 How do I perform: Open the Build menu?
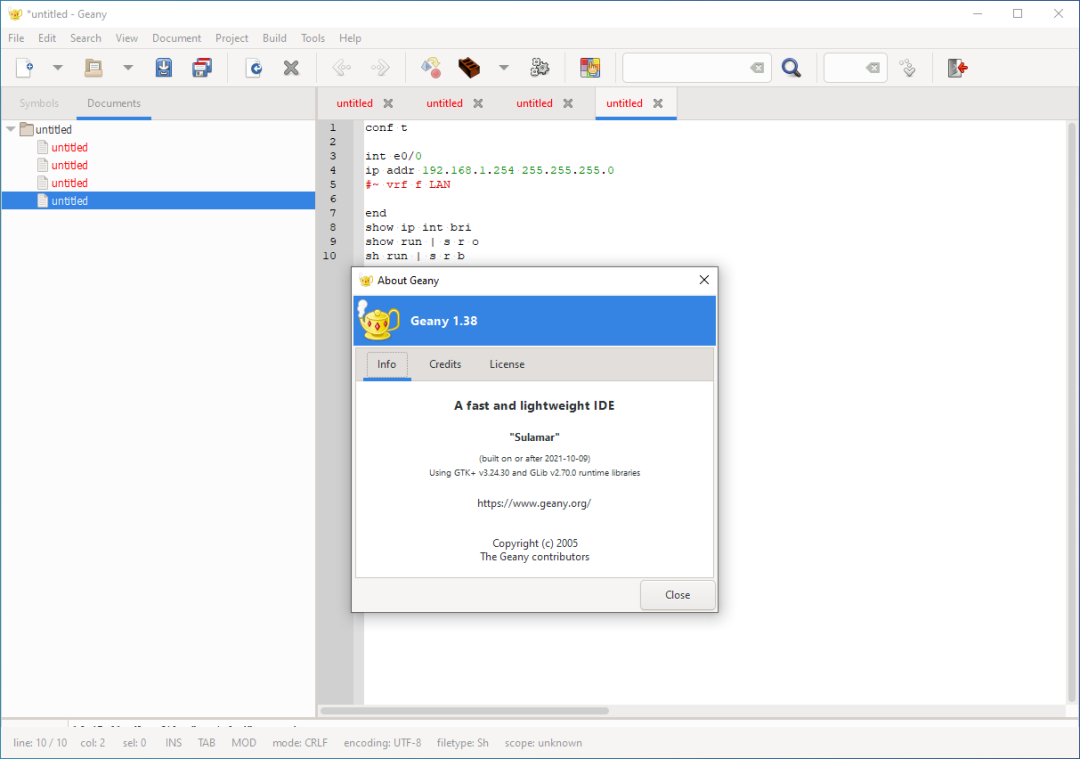click(274, 38)
